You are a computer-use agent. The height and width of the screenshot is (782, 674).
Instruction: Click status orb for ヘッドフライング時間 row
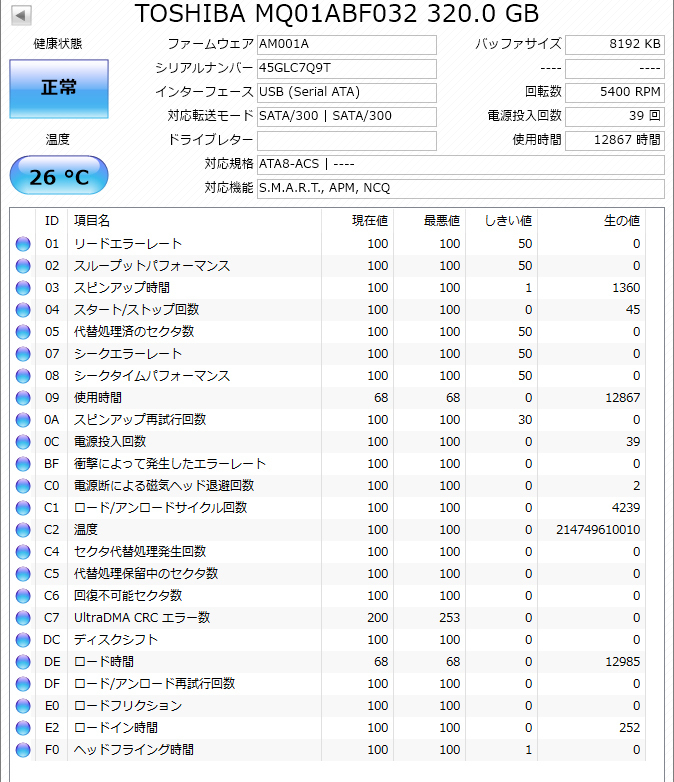pos(23,750)
